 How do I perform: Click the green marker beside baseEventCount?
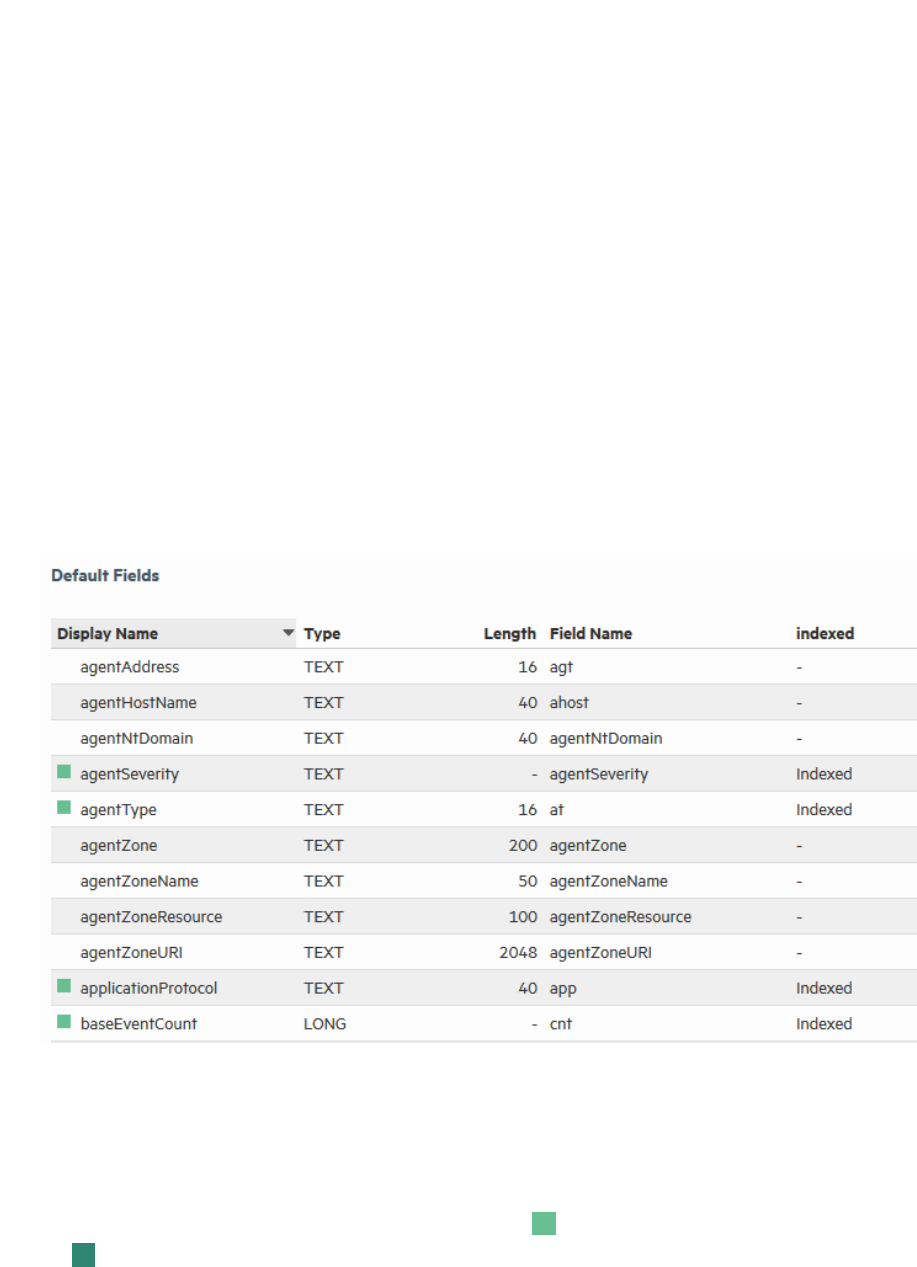click(64, 1022)
